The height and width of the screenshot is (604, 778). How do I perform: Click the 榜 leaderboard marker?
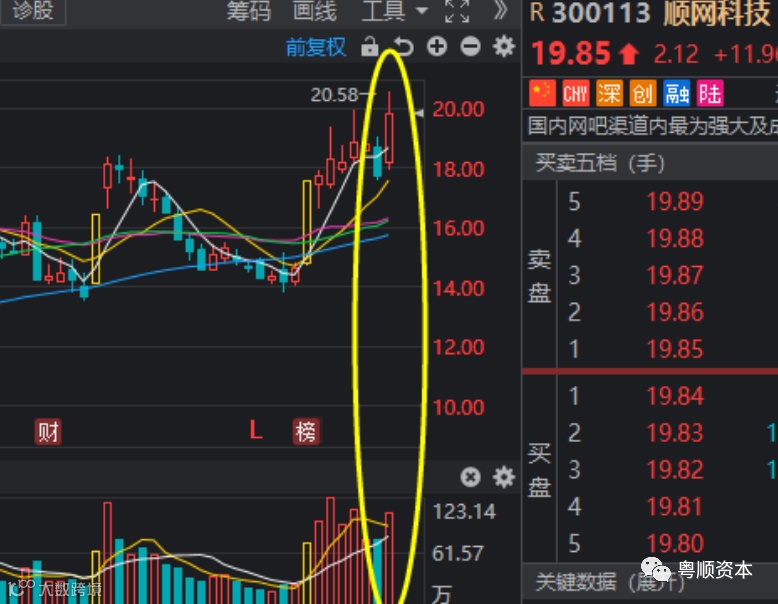pos(306,431)
